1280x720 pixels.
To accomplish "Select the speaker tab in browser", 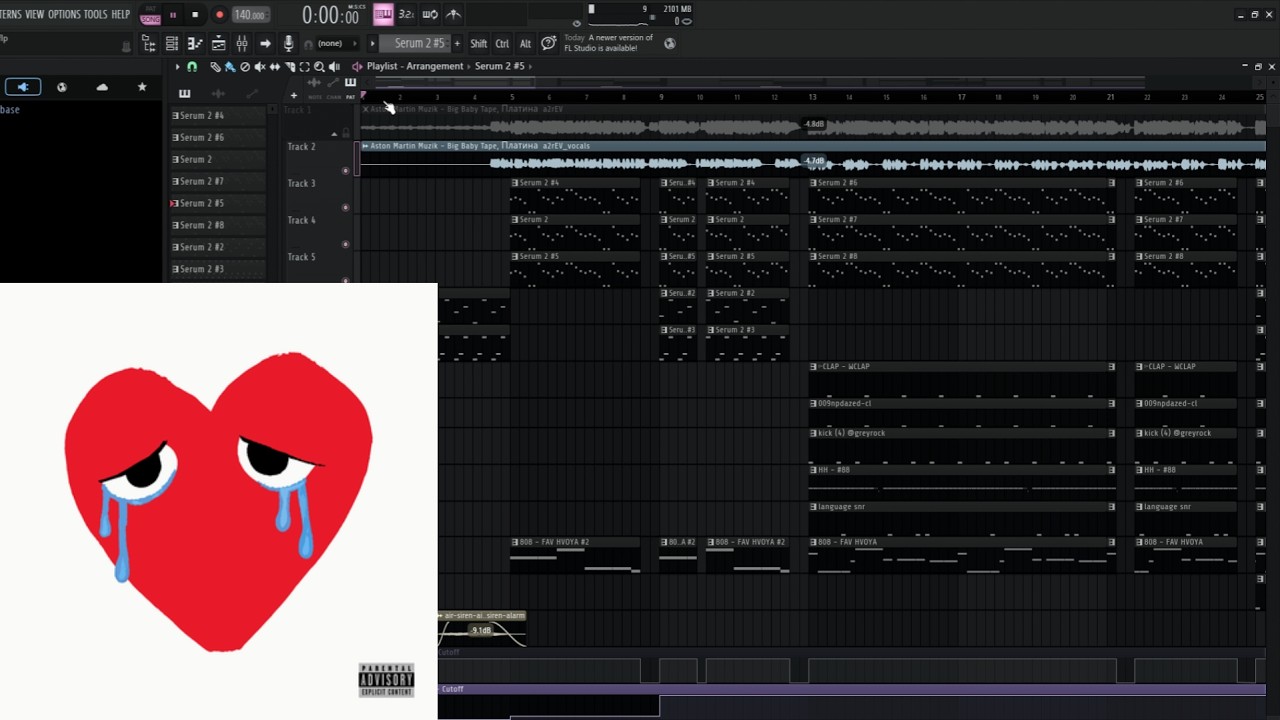I will [x=22, y=87].
